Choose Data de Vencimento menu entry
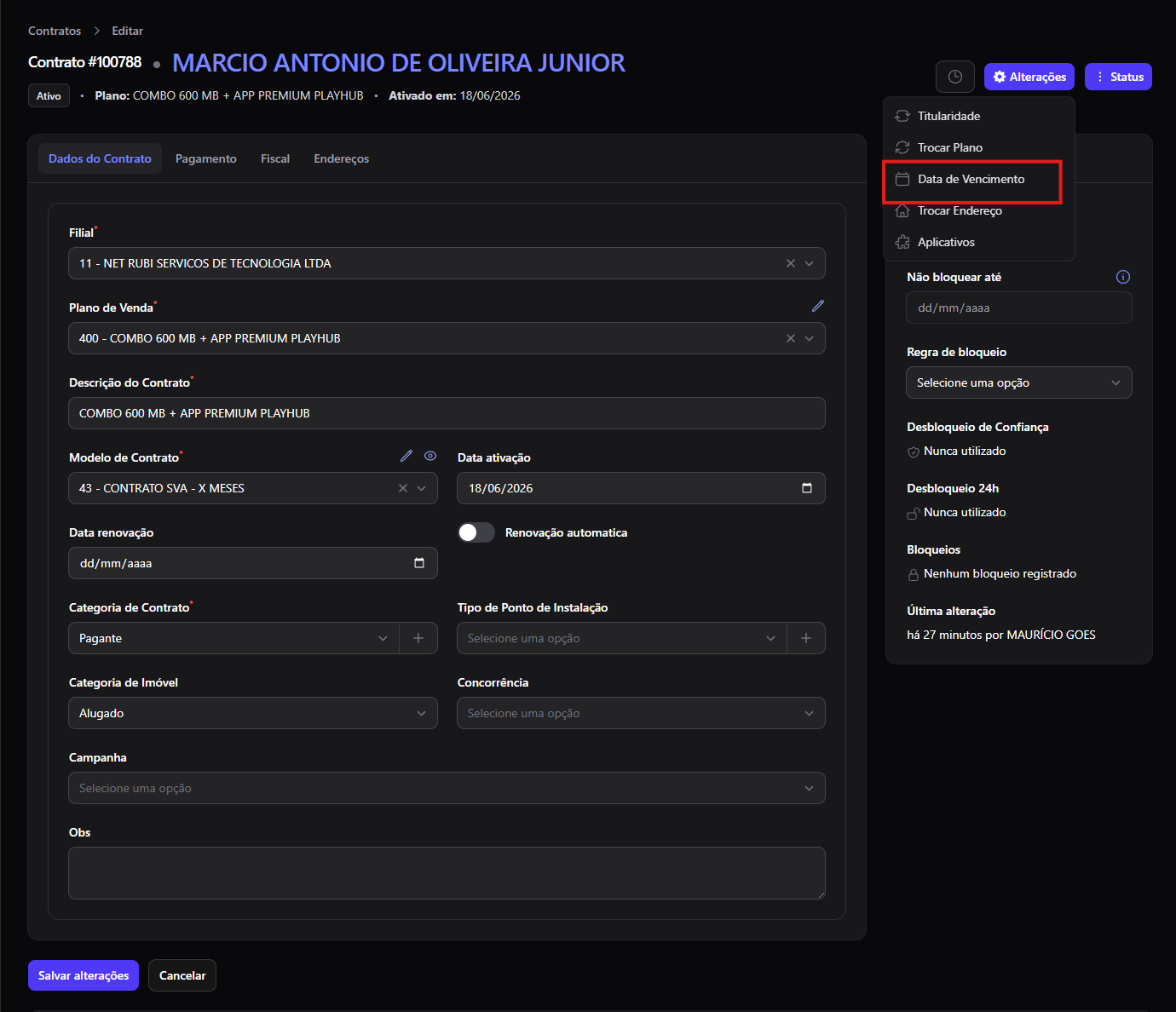The height and width of the screenshot is (1012, 1176). click(x=979, y=179)
